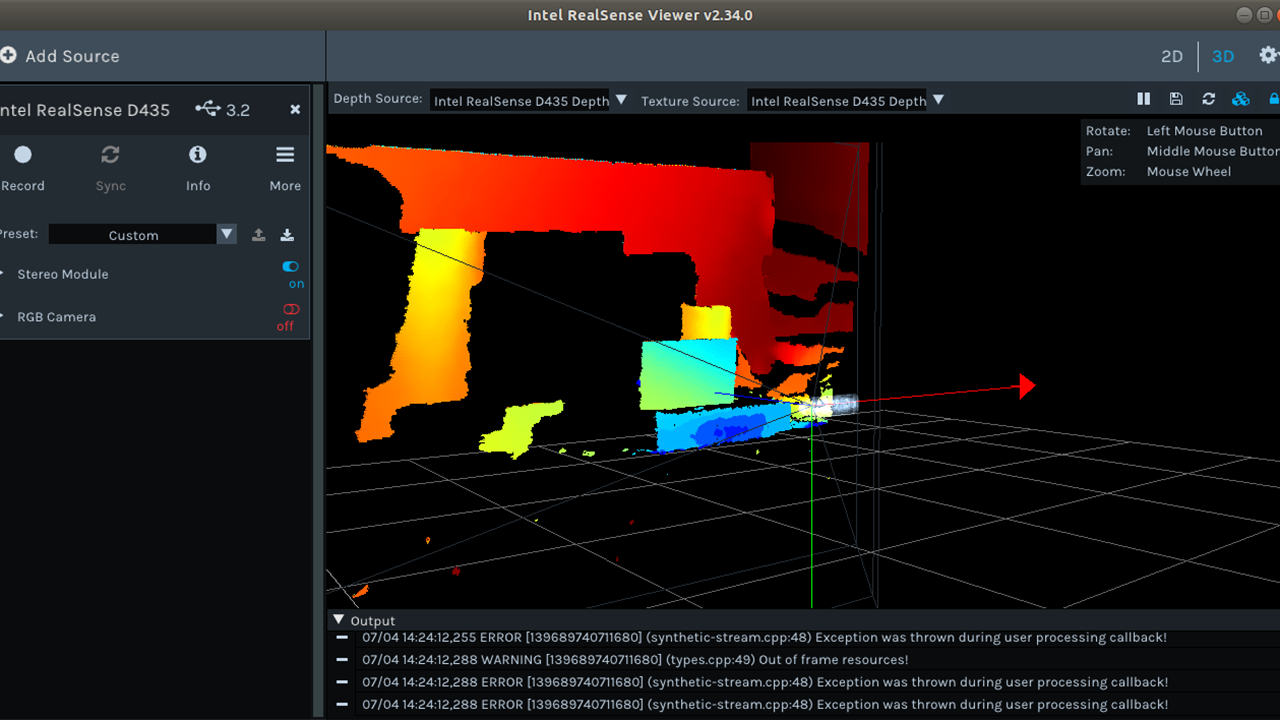Open the device Info panel
The width and height of the screenshot is (1280, 720).
[x=198, y=155]
